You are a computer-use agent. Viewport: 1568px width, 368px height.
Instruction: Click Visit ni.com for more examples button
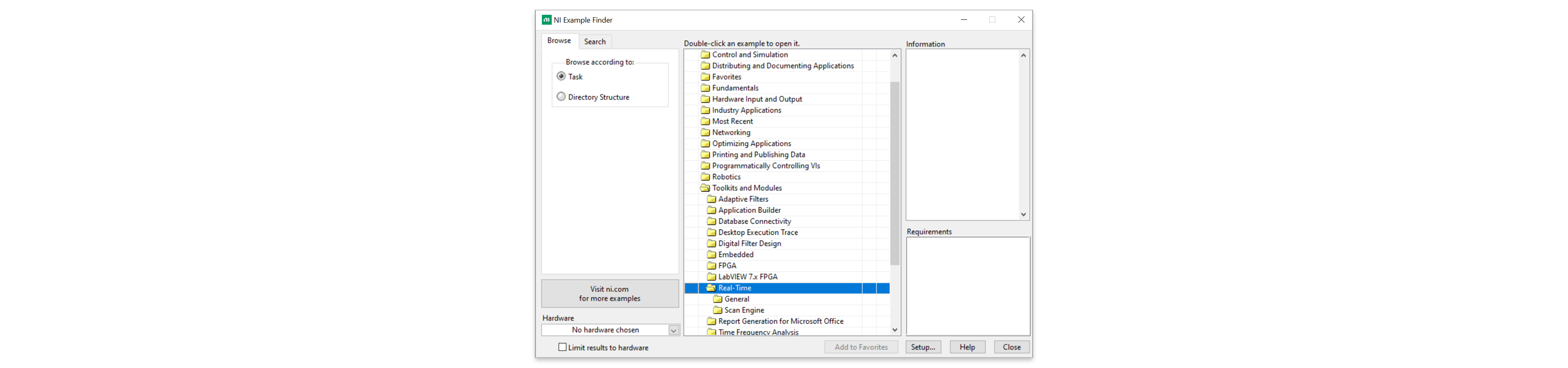[610, 294]
